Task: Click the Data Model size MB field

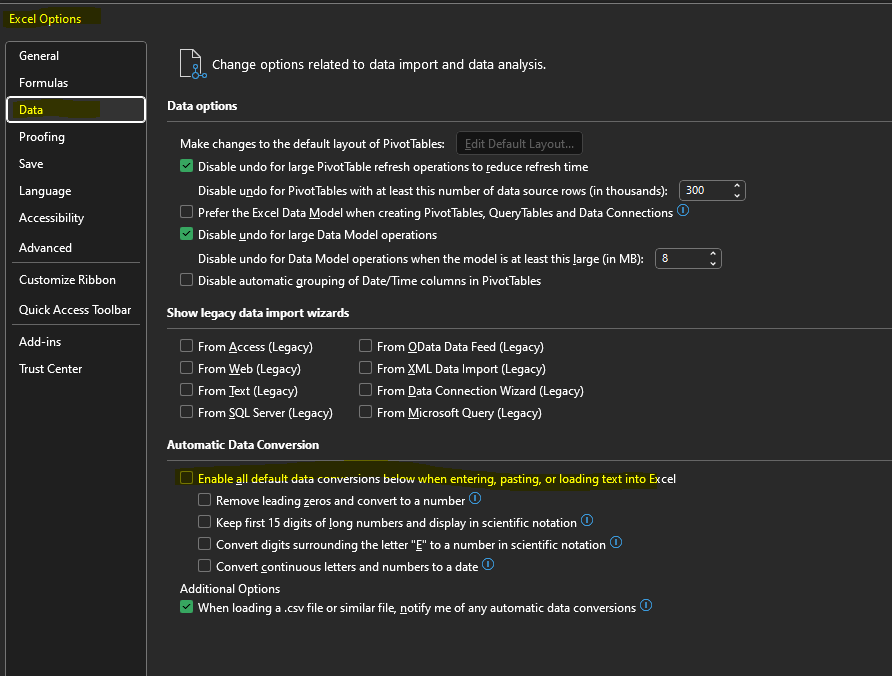Action: click(681, 258)
